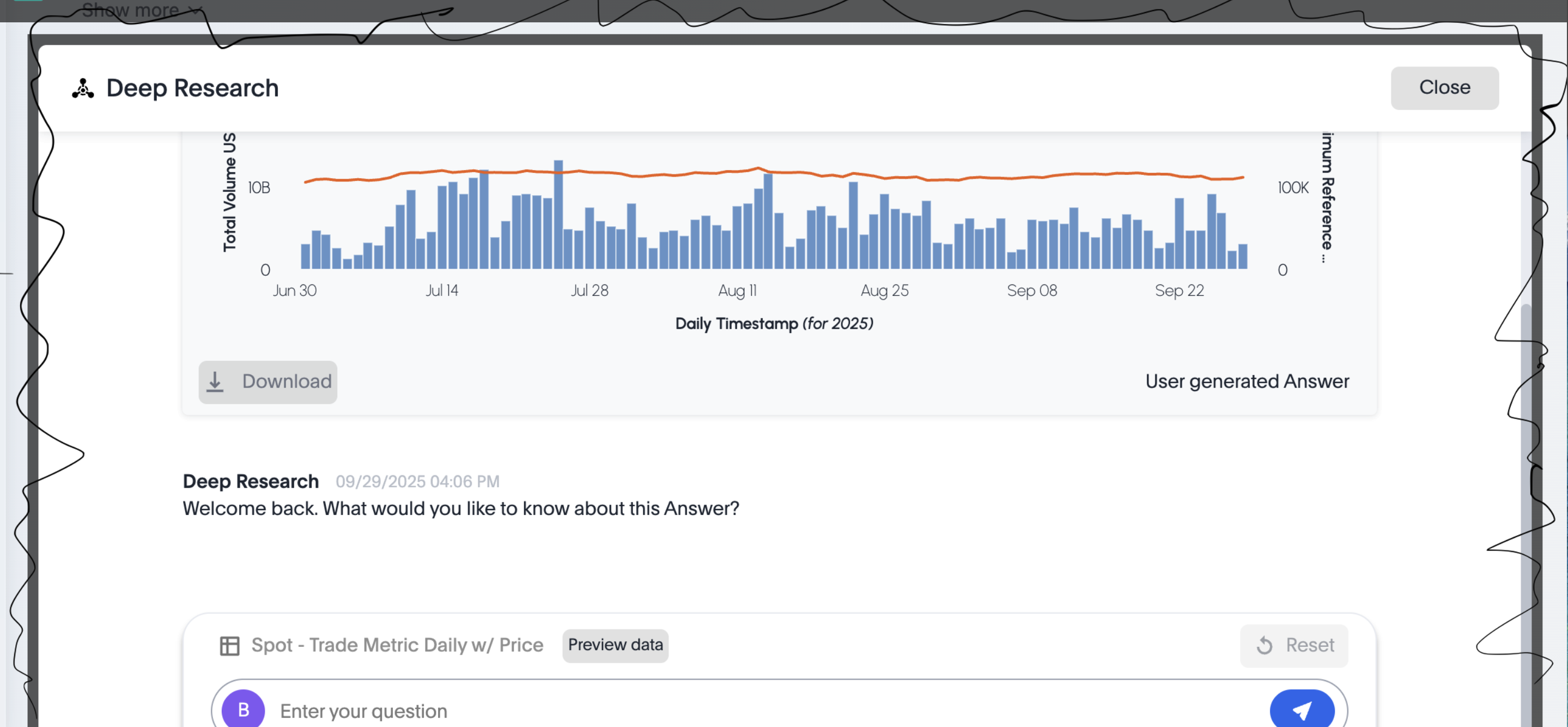This screenshot has height=727, width=1568.
Task: Click the table icon beside Spot dataset
Action: (229, 645)
